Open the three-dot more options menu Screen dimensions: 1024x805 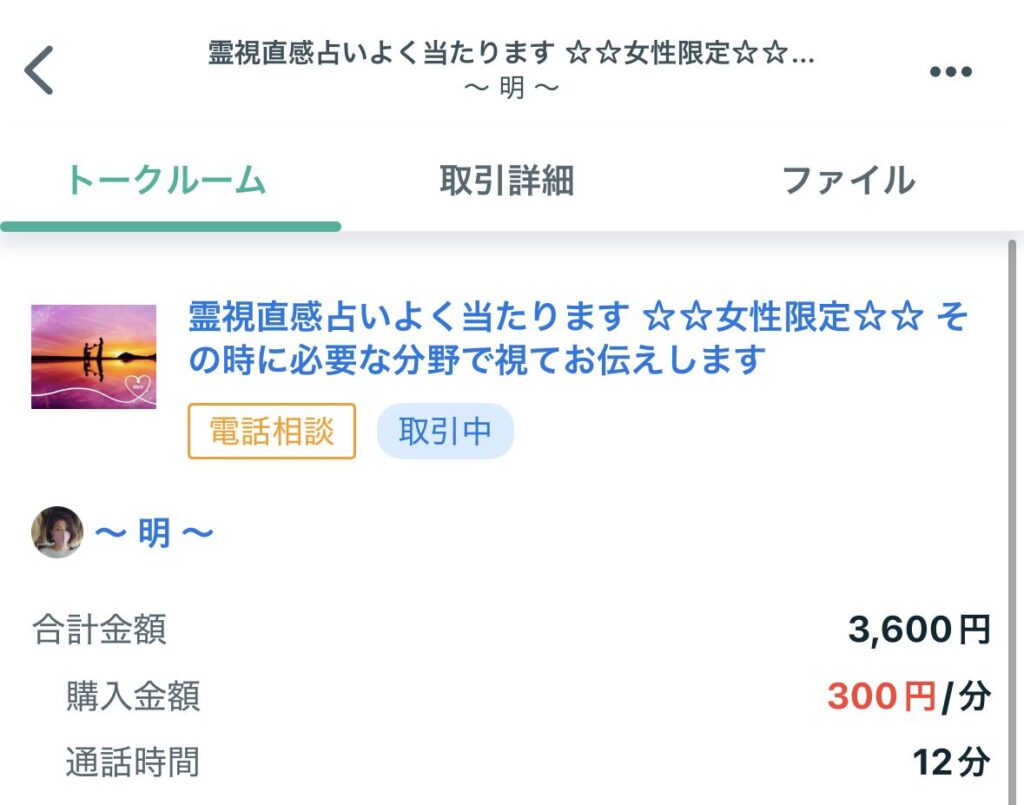pos(950,71)
